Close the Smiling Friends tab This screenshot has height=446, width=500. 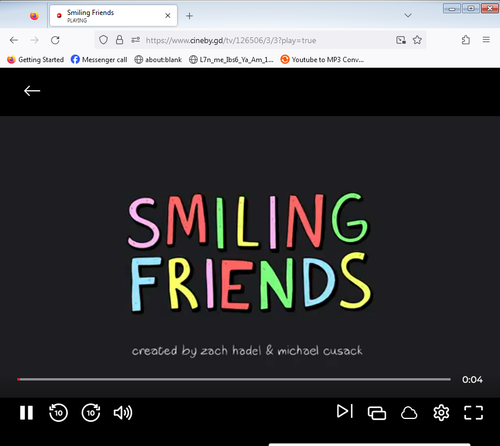(168, 16)
